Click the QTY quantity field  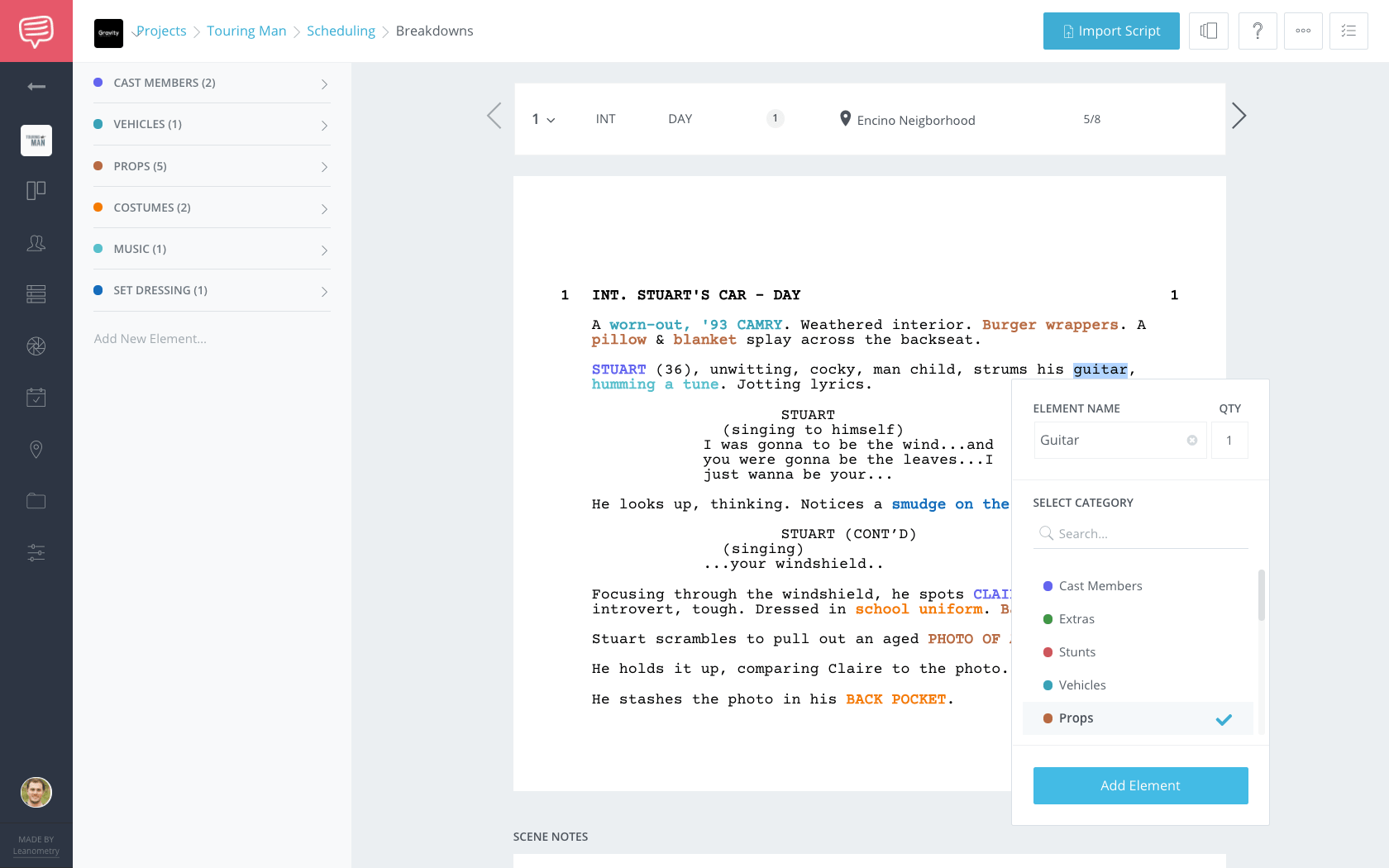coord(1229,441)
